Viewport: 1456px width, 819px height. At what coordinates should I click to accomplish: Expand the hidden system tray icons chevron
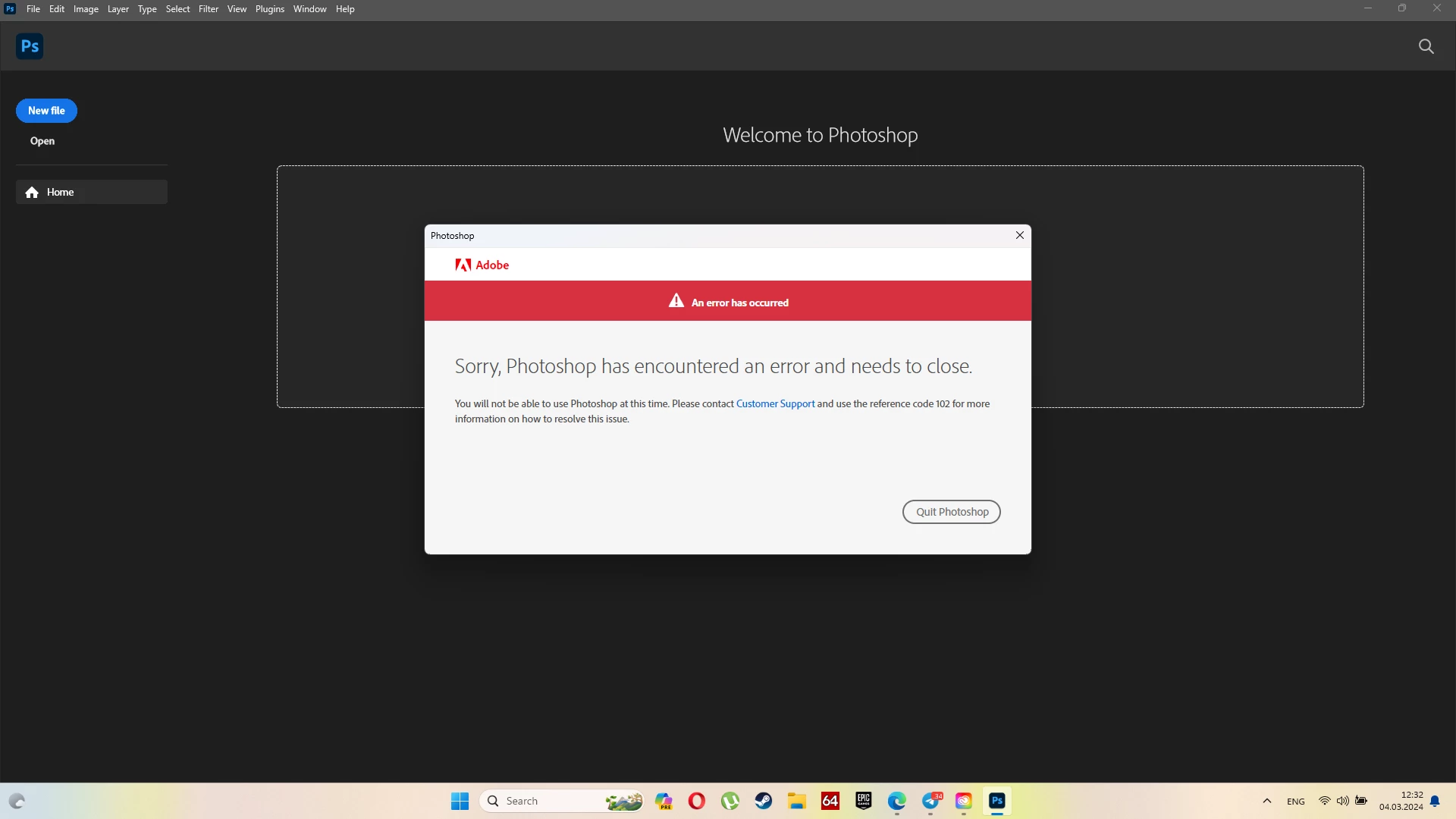(1266, 801)
